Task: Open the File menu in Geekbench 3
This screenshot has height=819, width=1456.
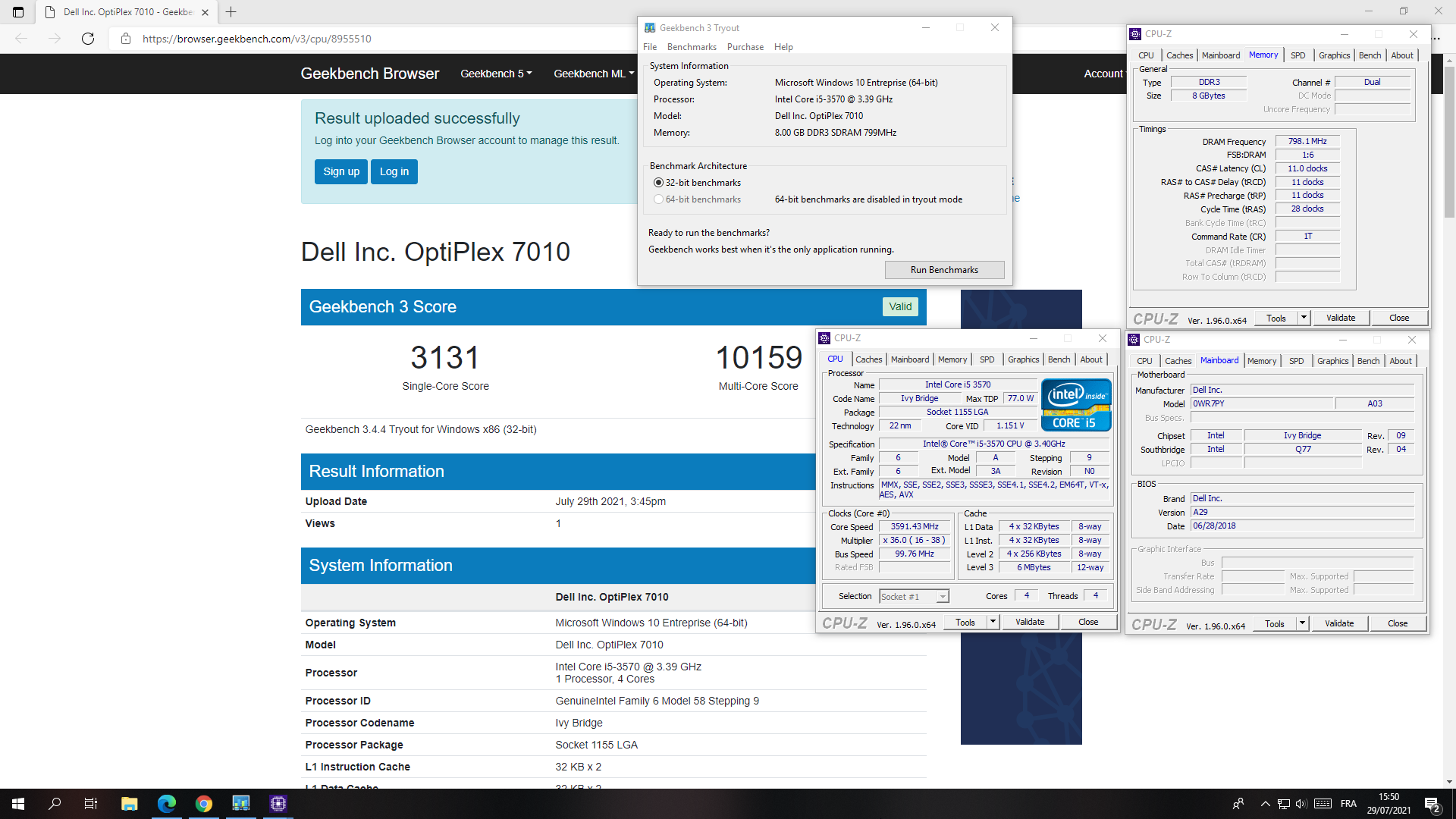Action: (650, 47)
